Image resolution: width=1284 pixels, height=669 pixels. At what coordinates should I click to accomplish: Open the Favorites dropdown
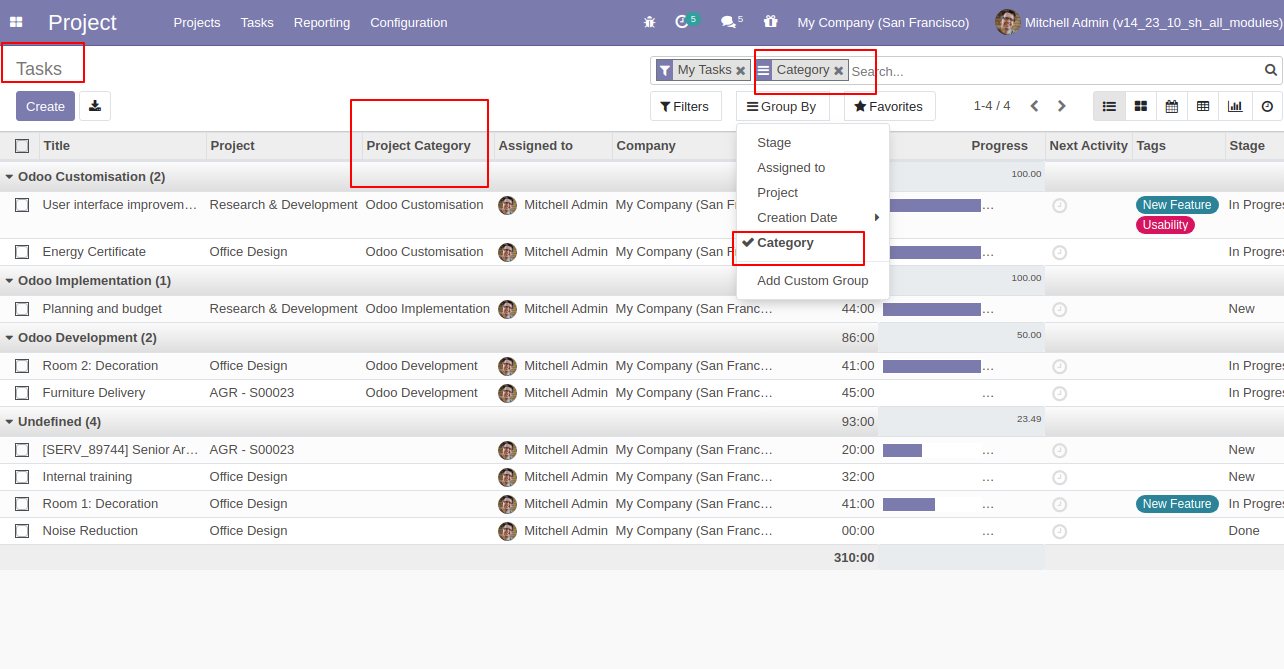(x=890, y=106)
